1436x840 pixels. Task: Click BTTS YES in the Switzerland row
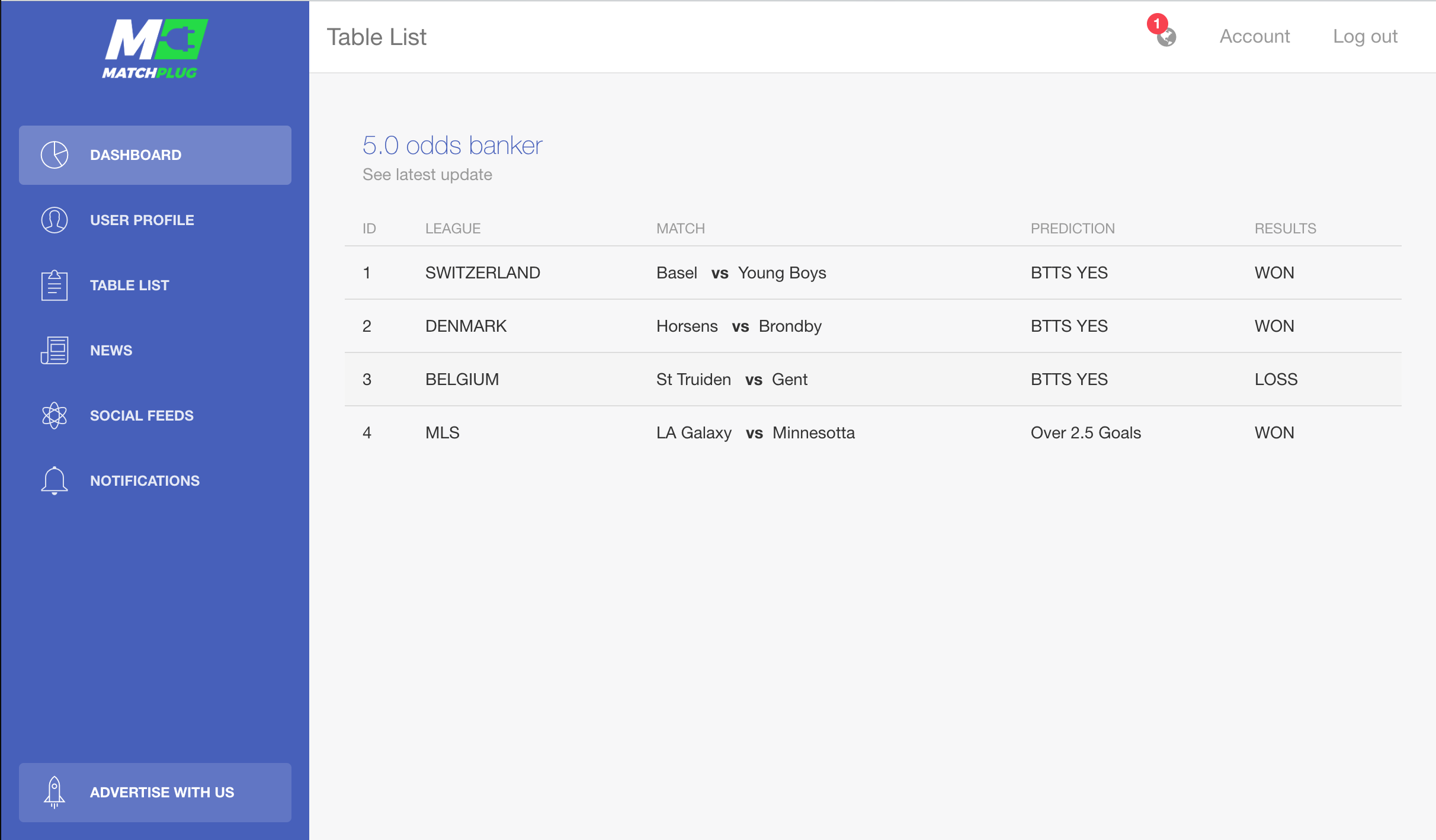coord(1069,272)
